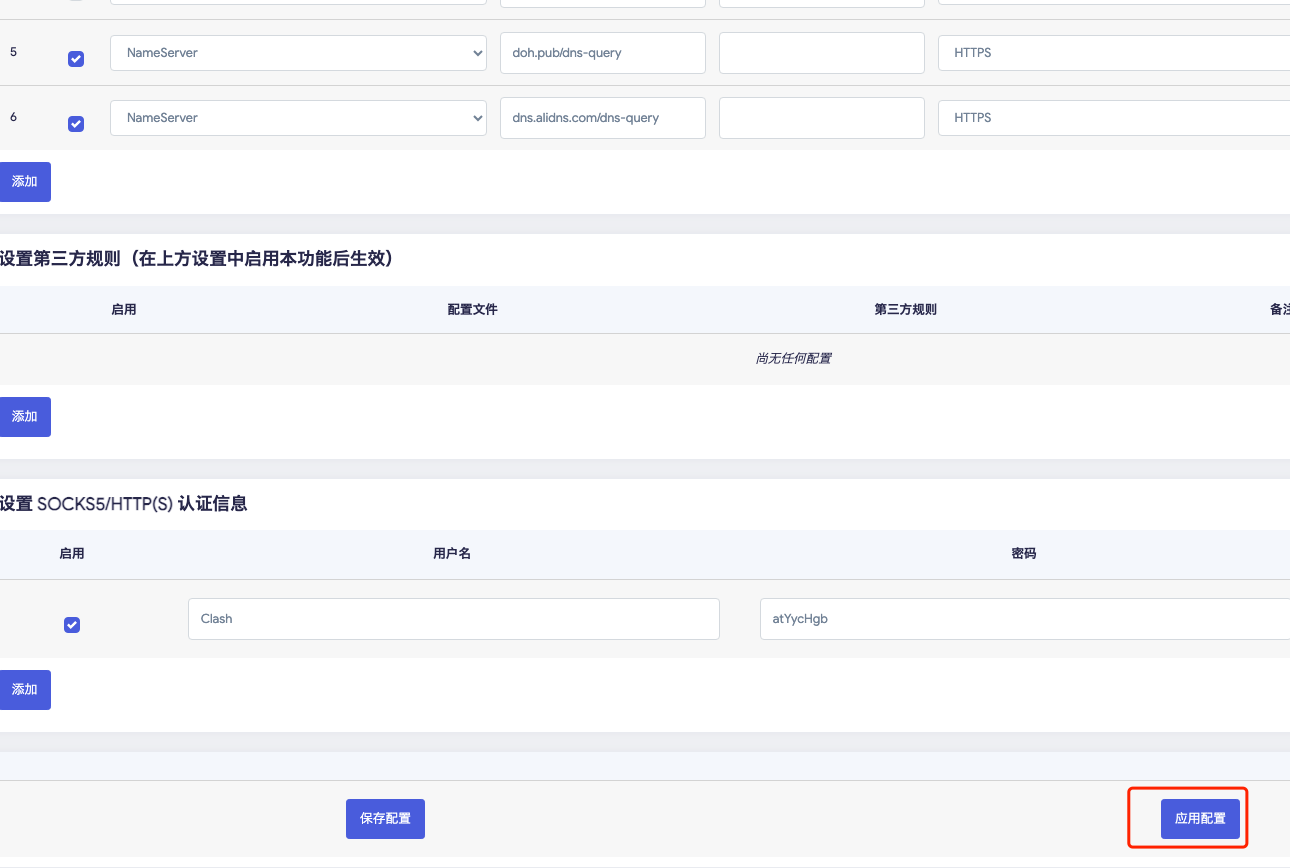
Task: Expand the row 6 NameServer dropdown
Action: (x=298, y=118)
